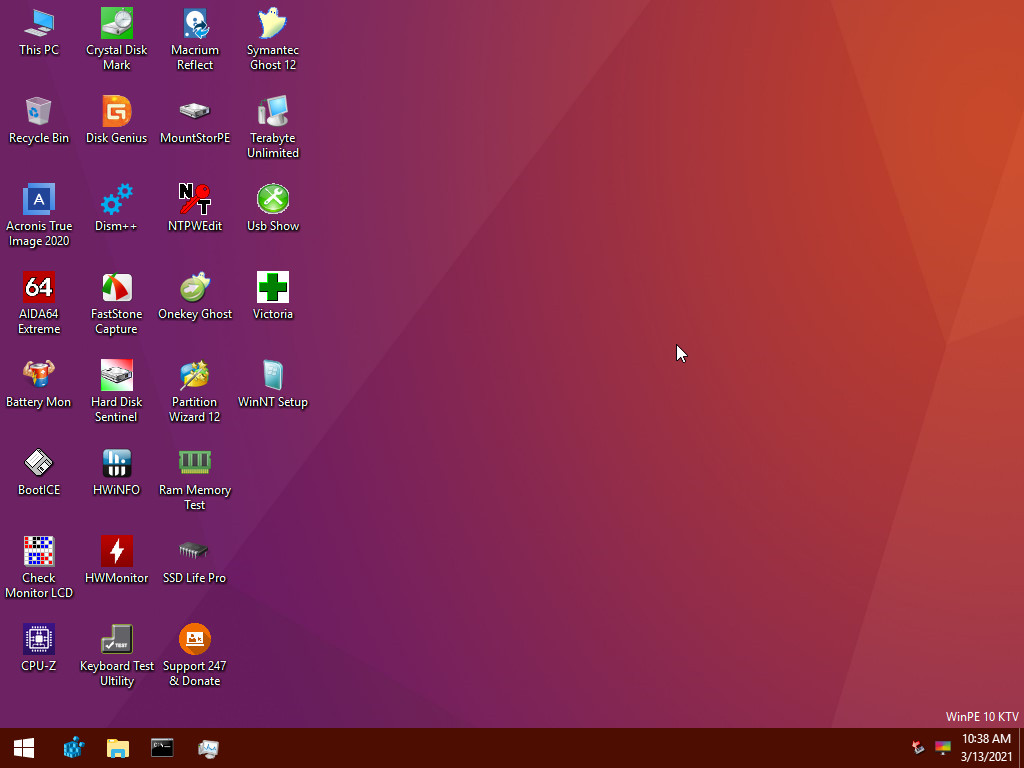Open BootICE utility
The height and width of the screenshot is (768, 1024).
pyautogui.click(x=39, y=472)
